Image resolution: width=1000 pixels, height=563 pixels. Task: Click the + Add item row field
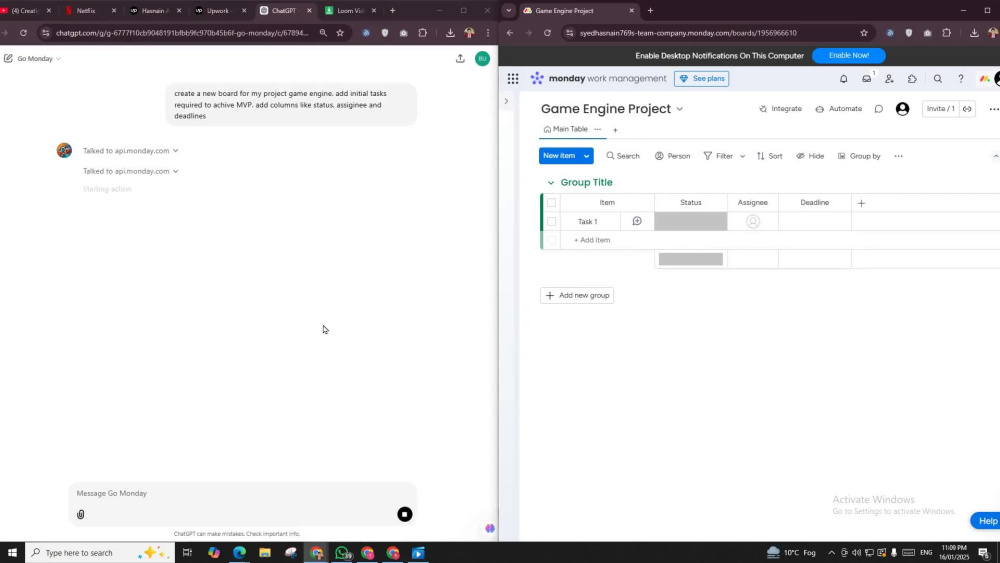click(592, 240)
